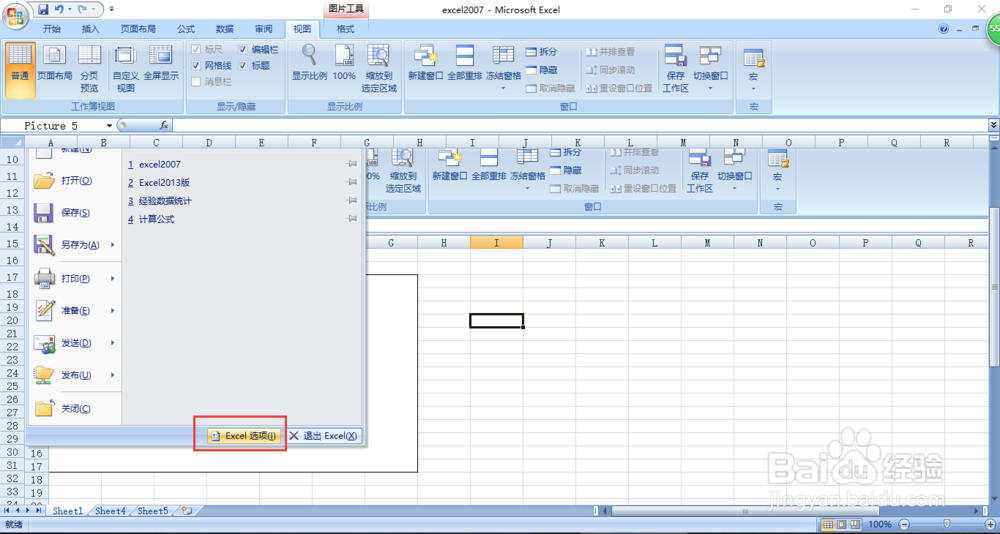Screen dimensions: 1000x534
Task: Switch to Page Layout icon in status bar
Action: (x=842, y=524)
